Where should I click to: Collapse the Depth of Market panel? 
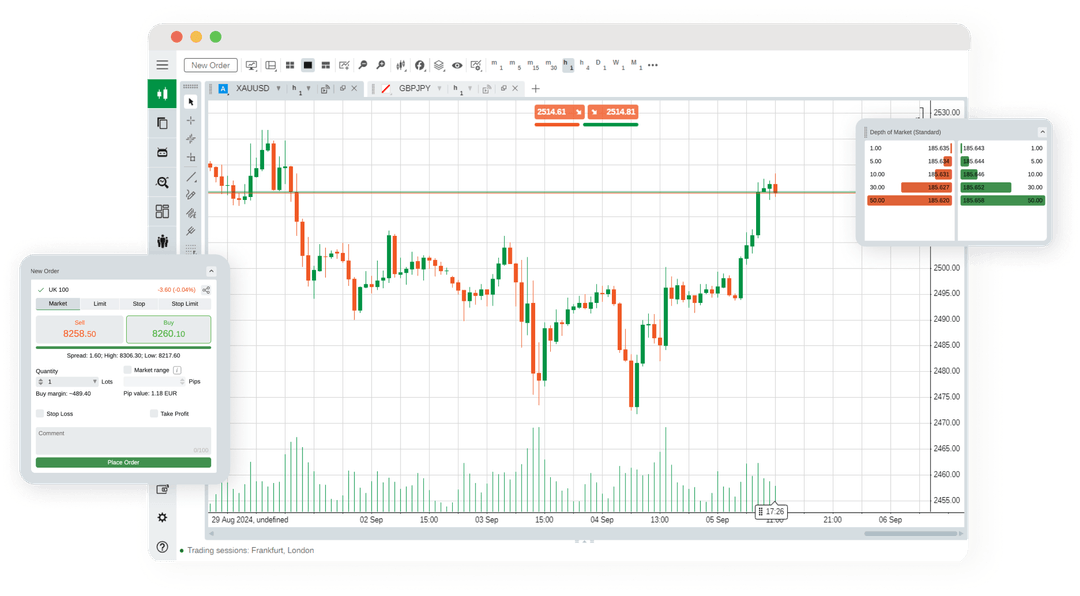1042,131
